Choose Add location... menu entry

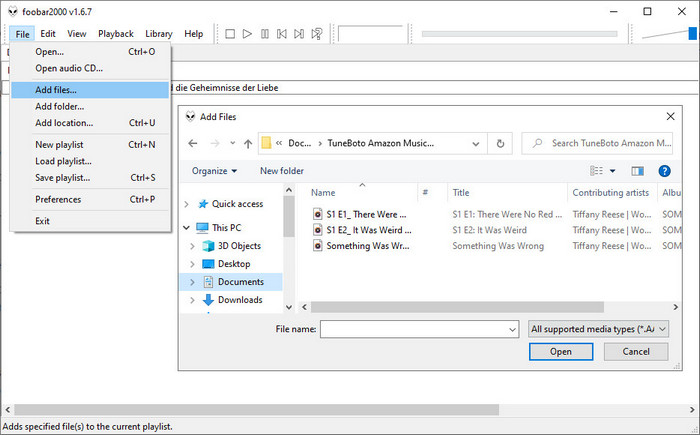[x=90, y=123]
